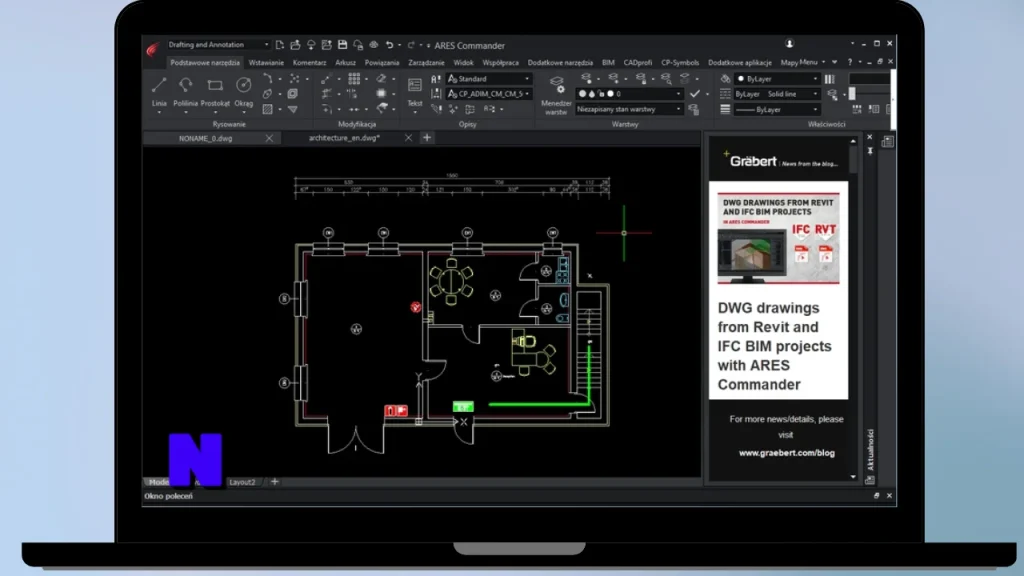Open the Dodatkowe aplikacje ribbon tab
This screenshot has height=576, width=1024.
tap(739, 63)
